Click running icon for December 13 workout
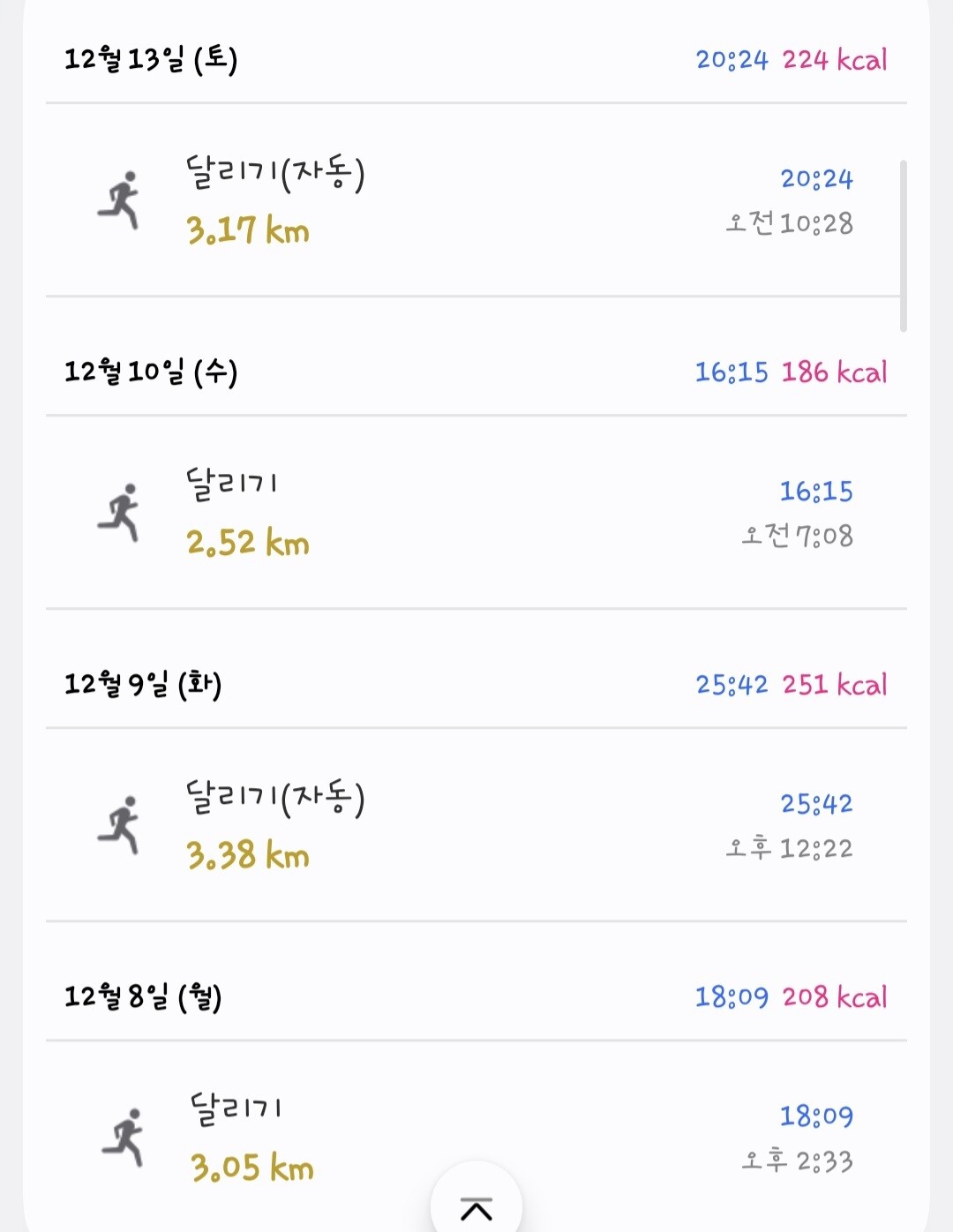Image resolution: width=953 pixels, height=1232 pixels. coord(120,200)
